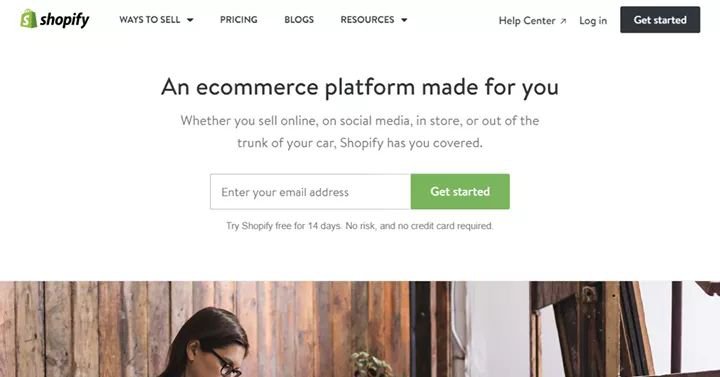
Task: Click the green Get started button
Action: click(460, 191)
